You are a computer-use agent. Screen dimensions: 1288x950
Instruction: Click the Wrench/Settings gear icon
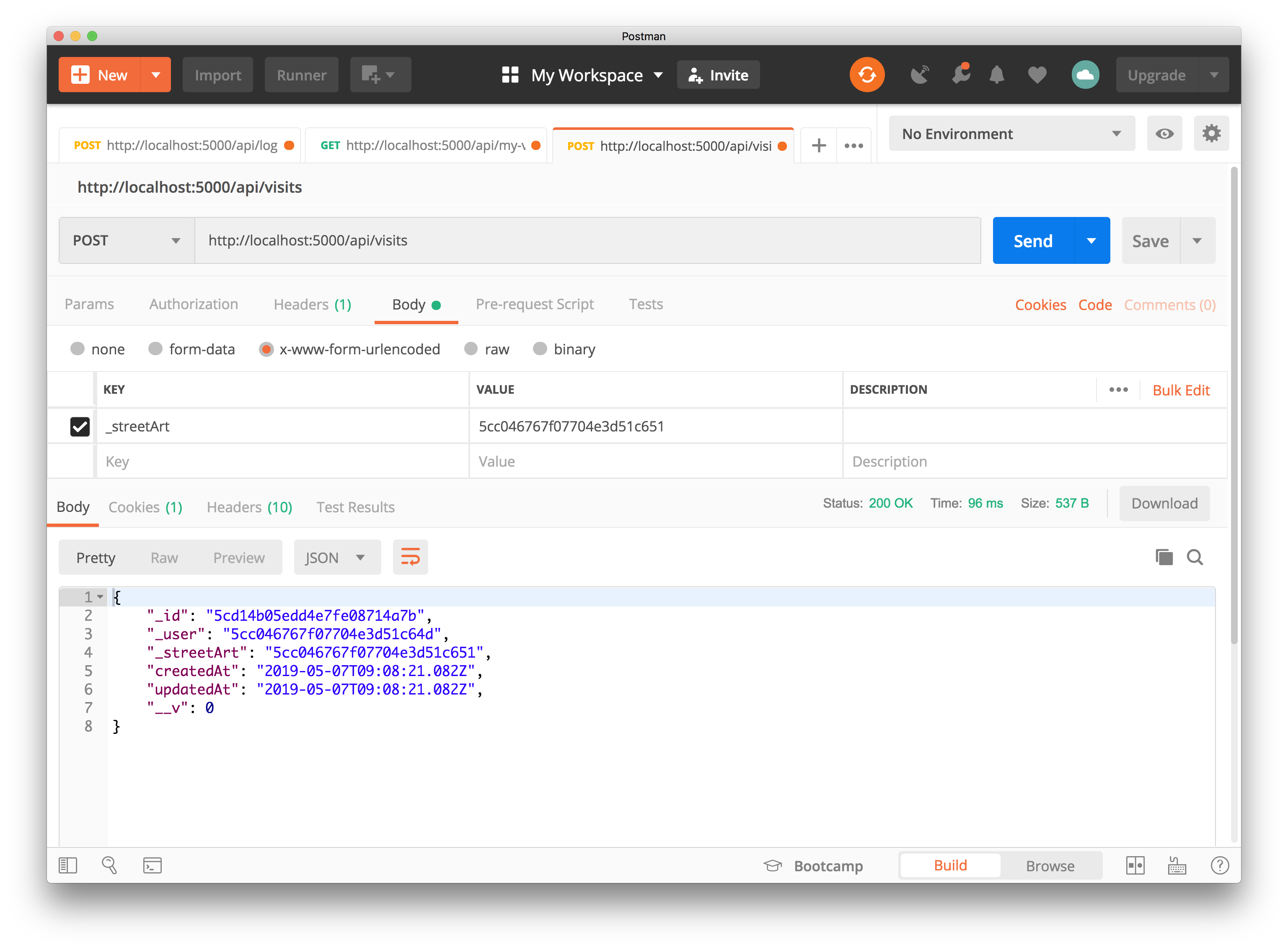1211,133
